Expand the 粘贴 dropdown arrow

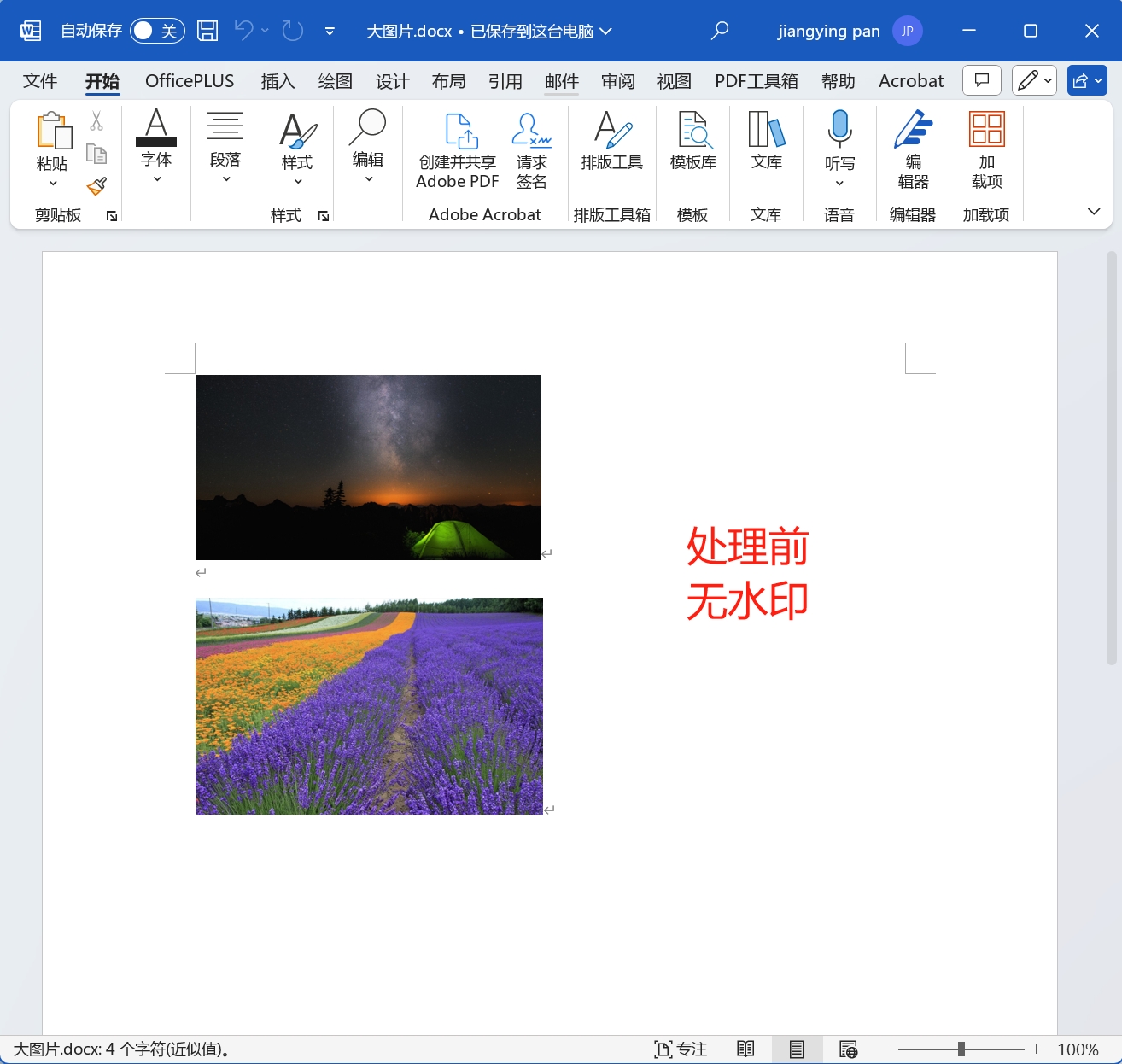[x=53, y=184]
